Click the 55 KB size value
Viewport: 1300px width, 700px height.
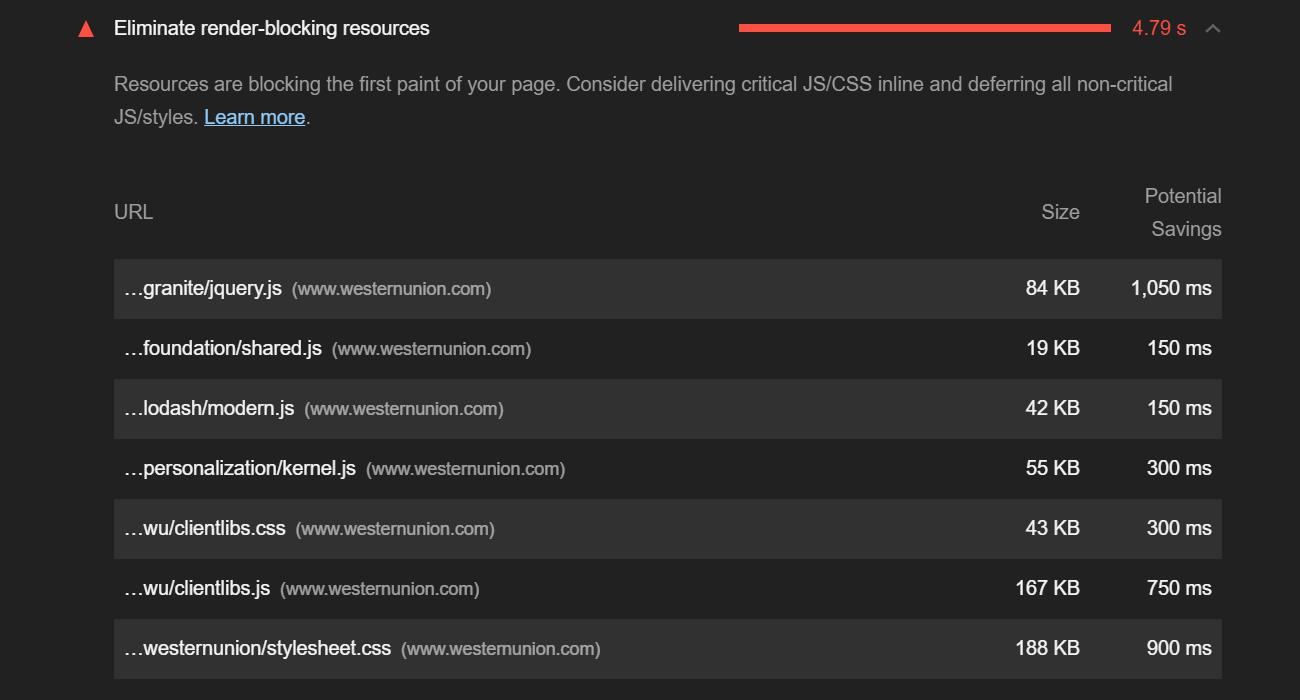(1053, 468)
